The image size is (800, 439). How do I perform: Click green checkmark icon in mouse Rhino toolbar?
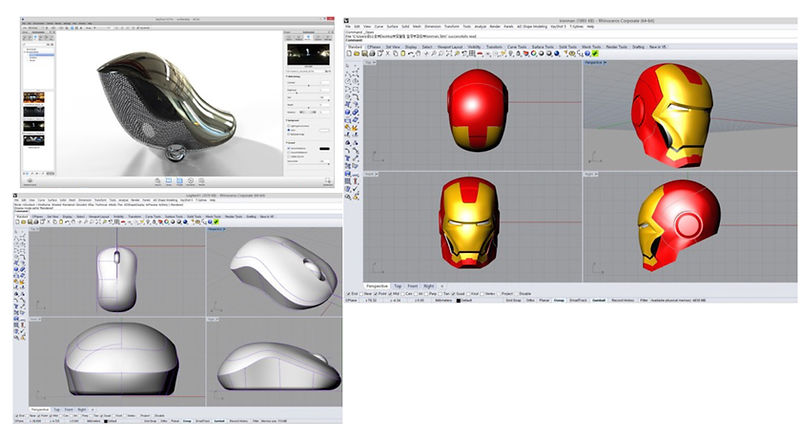coord(216,222)
